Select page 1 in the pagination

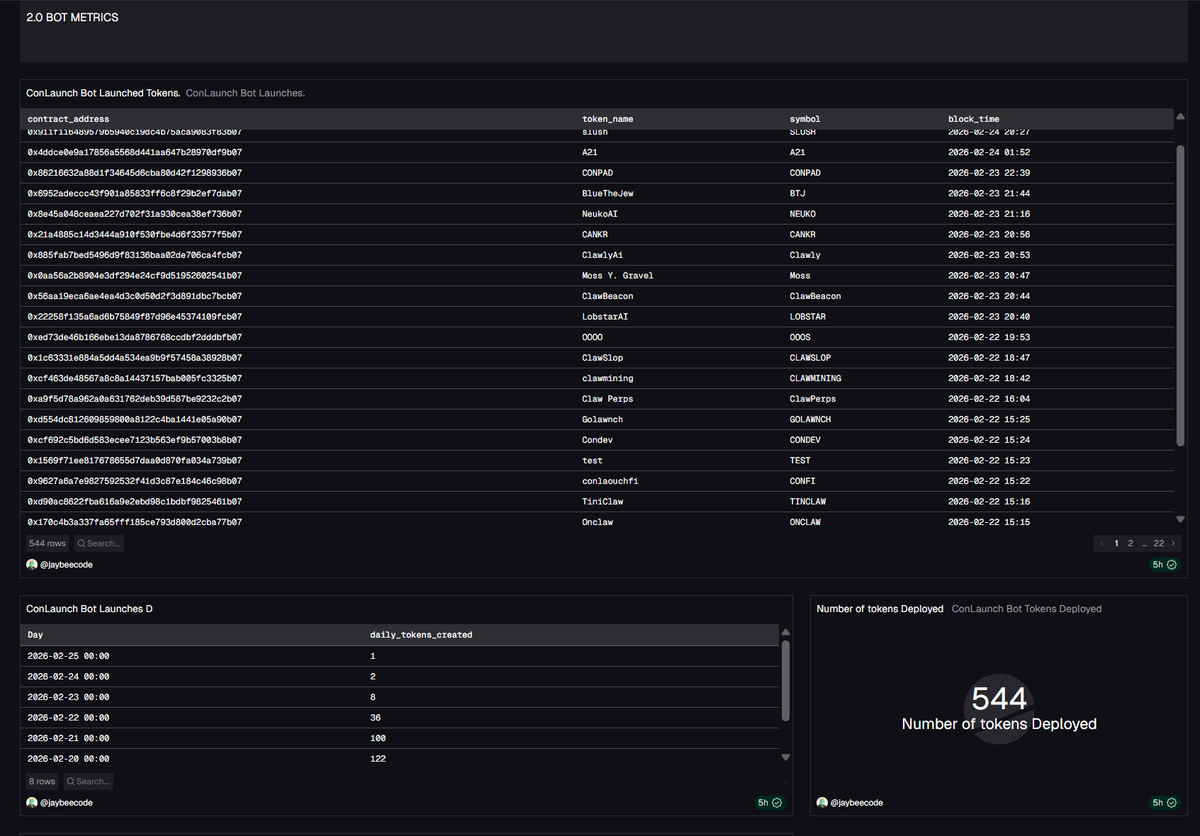[1116, 543]
